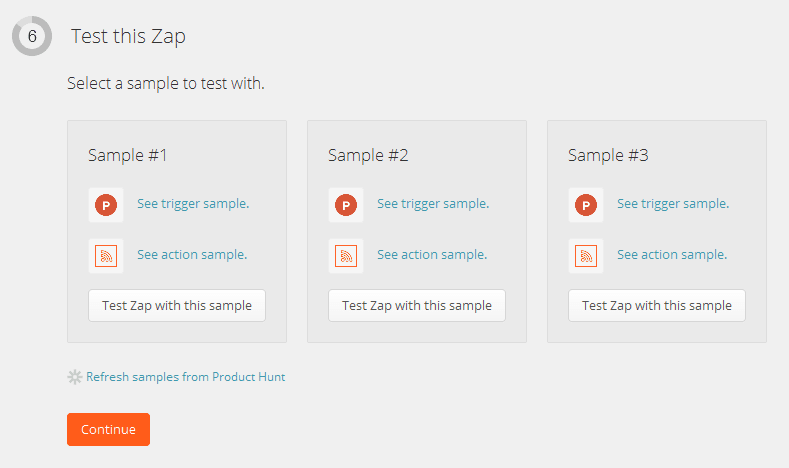The image size is (789, 468).
Task: Click the Product Hunt icon in Sample #3
Action: [586, 205]
